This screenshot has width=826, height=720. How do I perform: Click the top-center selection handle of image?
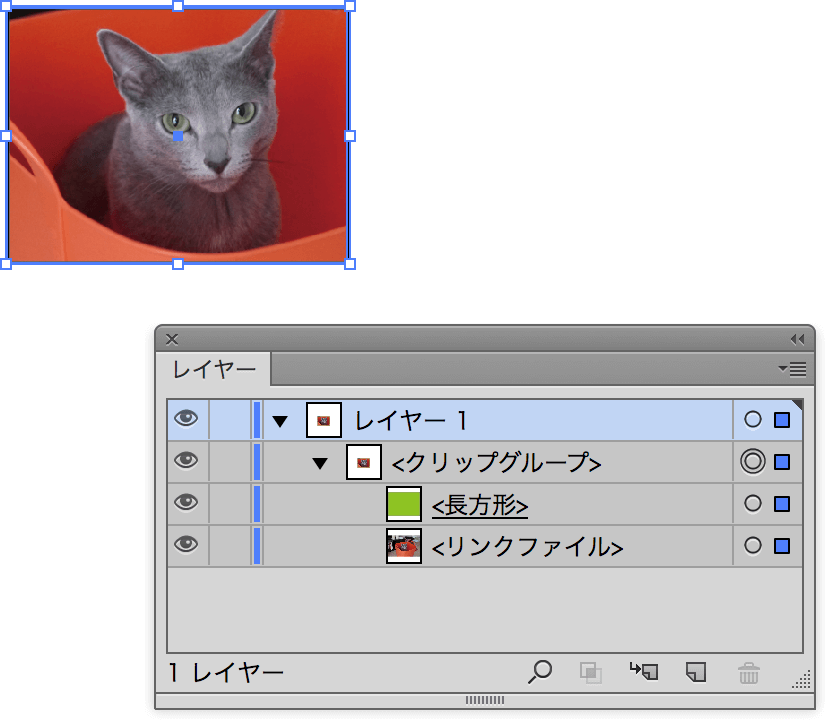[178, 6]
